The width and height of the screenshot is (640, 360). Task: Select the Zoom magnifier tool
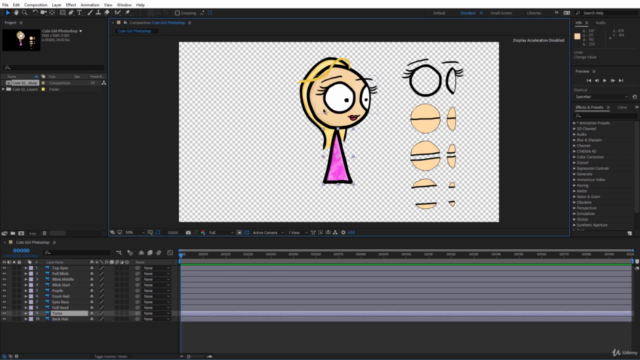(x=24, y=13)
